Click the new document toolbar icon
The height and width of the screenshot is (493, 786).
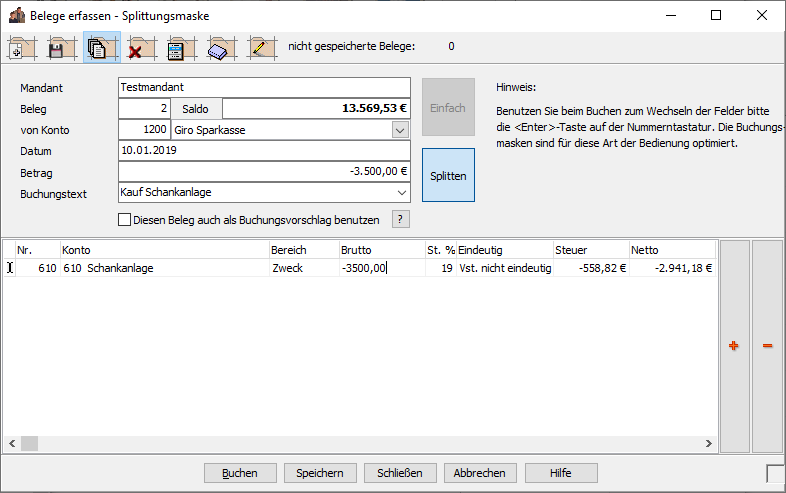click(x=22, y=48)
